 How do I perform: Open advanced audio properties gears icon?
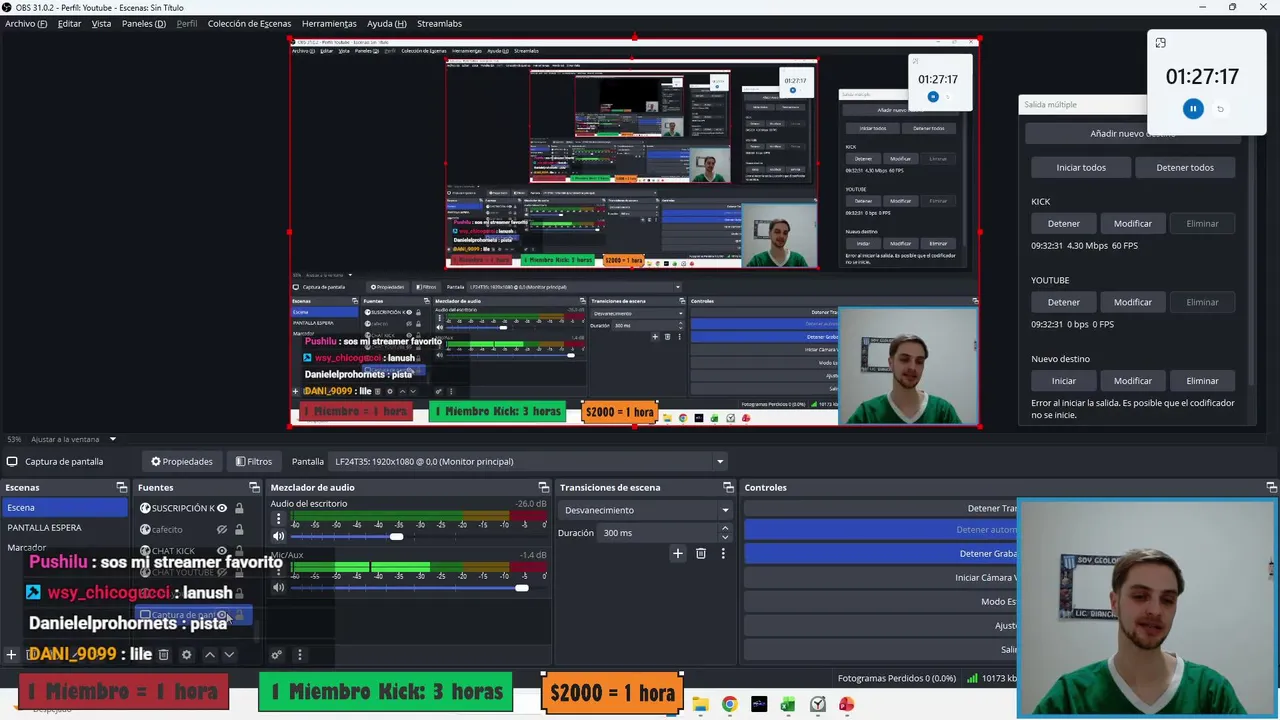pos(277,655)
